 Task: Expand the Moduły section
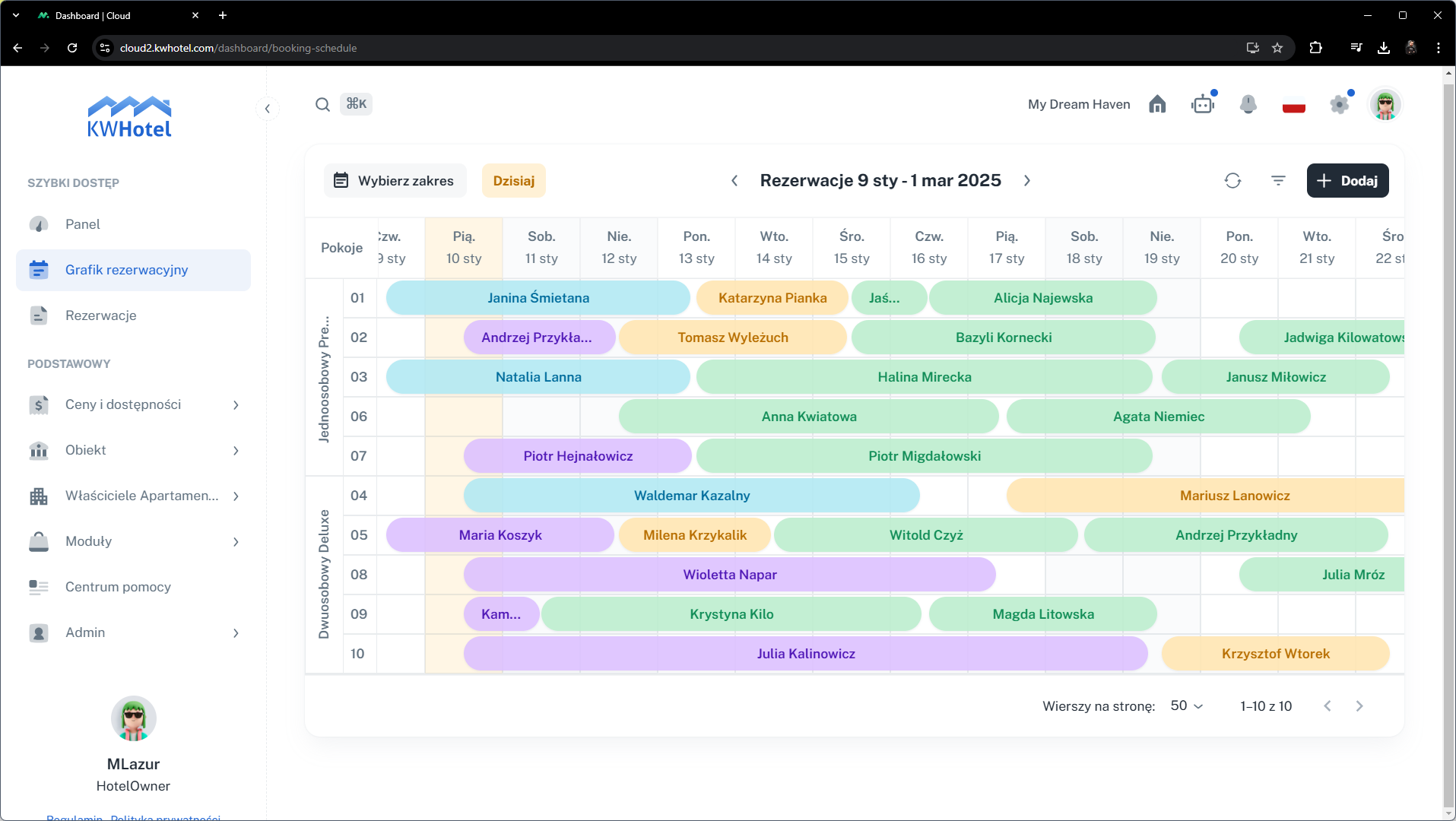pos(236,542)
